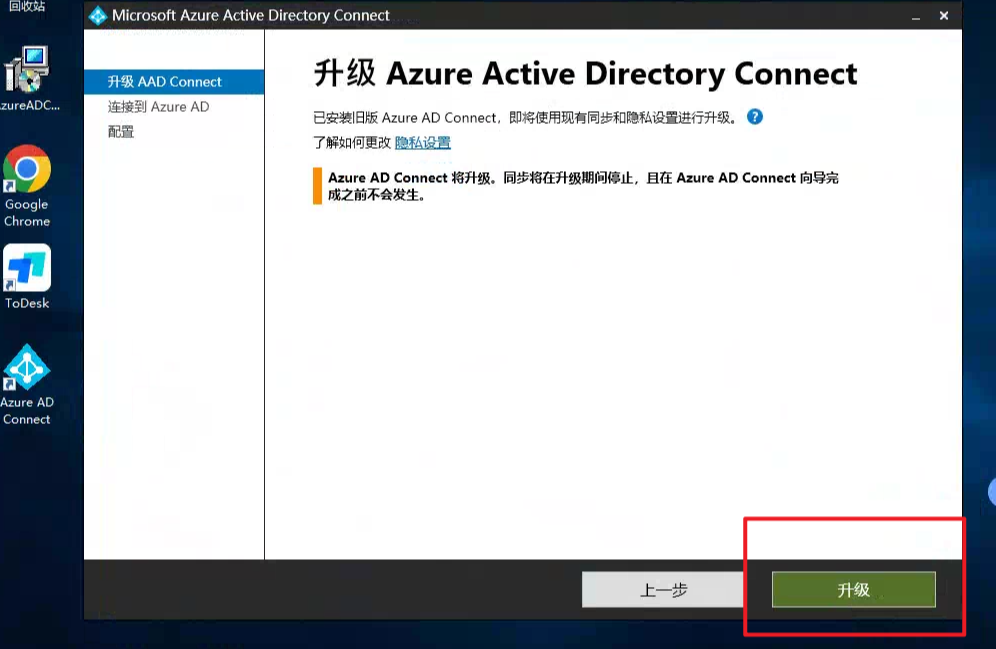Click the 上一步 back button

click(663, 590)
